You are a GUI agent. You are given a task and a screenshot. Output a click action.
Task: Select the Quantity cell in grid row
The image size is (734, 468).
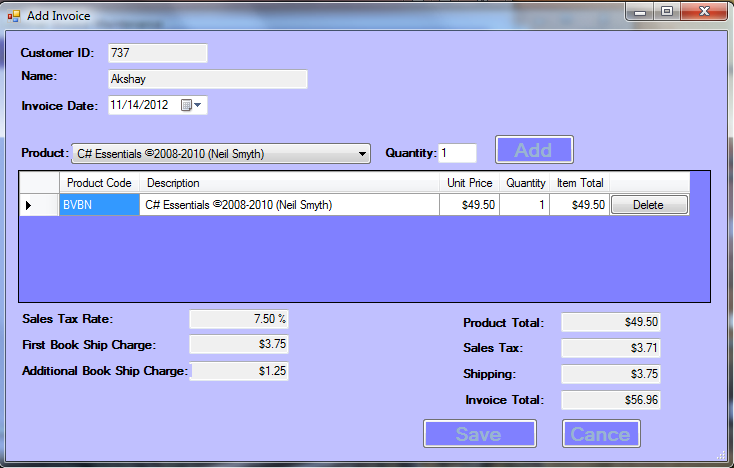point(525,205)
